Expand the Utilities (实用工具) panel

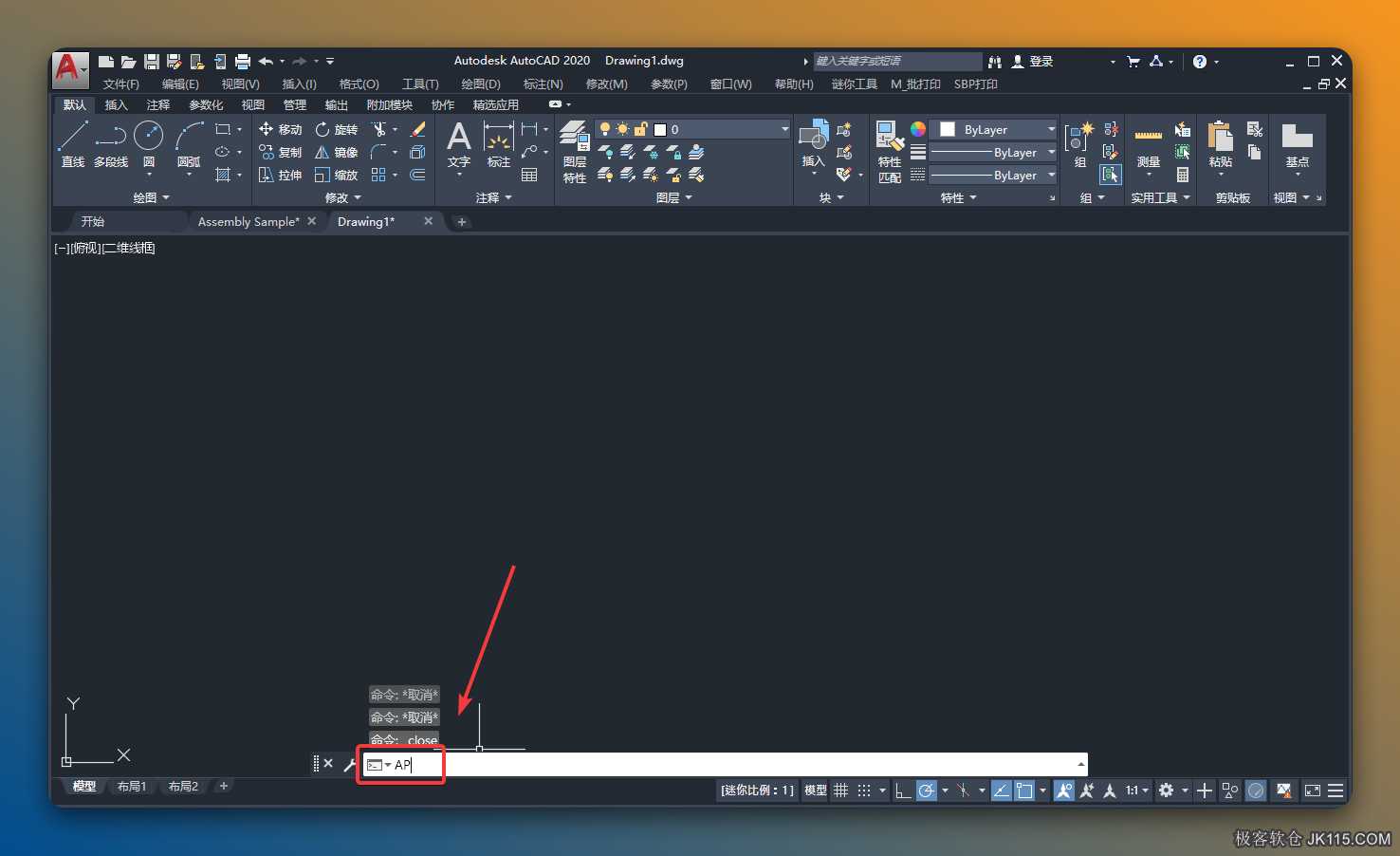[1161, 197]
